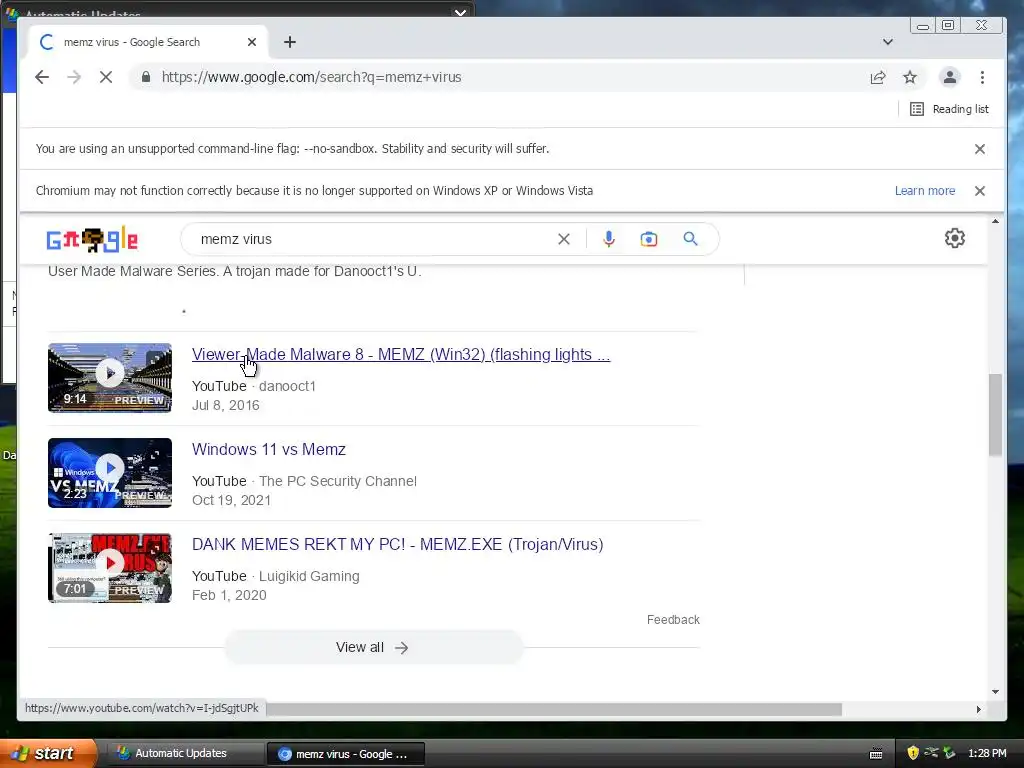Select the memz virus - Google Search tab
Image resolution: width=1024 pixels, height=768 pixels.
pyautogui.click(x=147, y=42)
